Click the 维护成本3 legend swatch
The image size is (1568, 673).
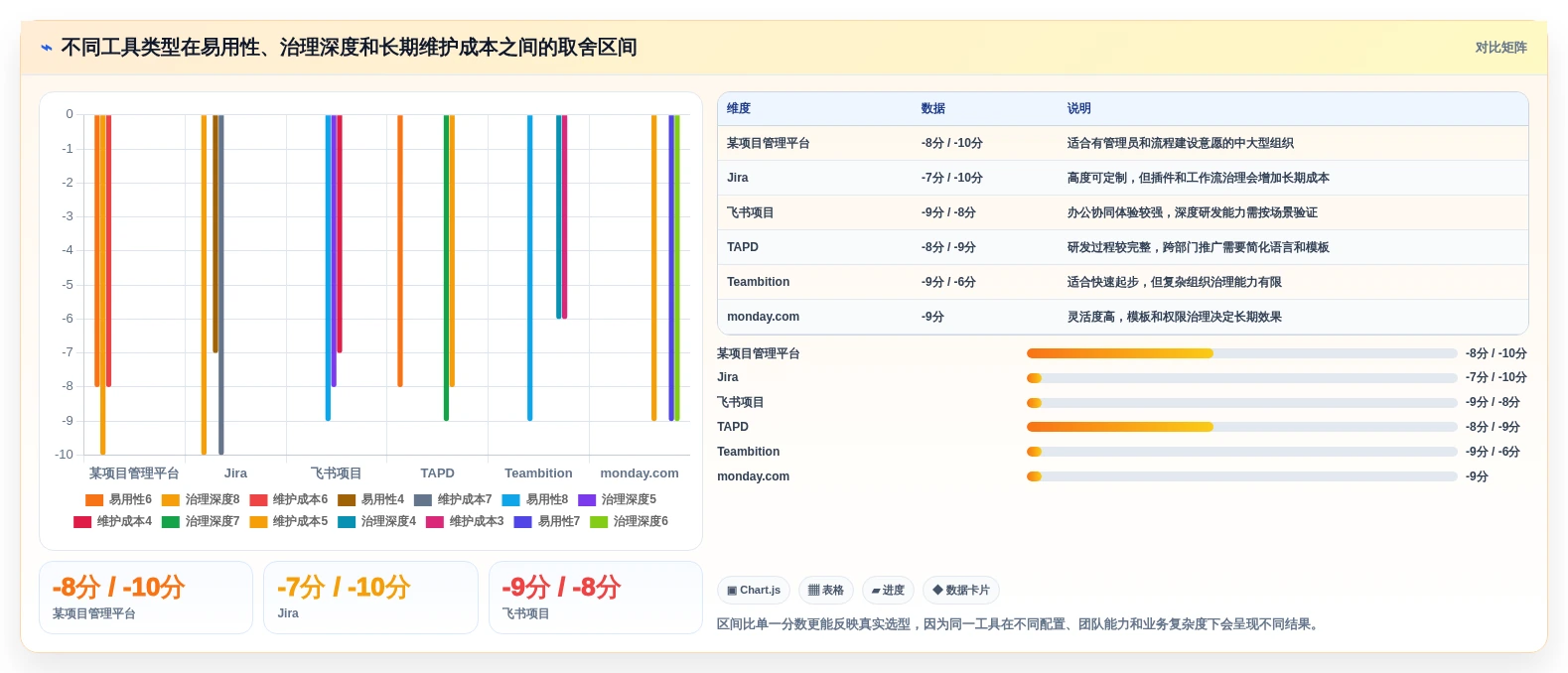[x=435, y=522]
